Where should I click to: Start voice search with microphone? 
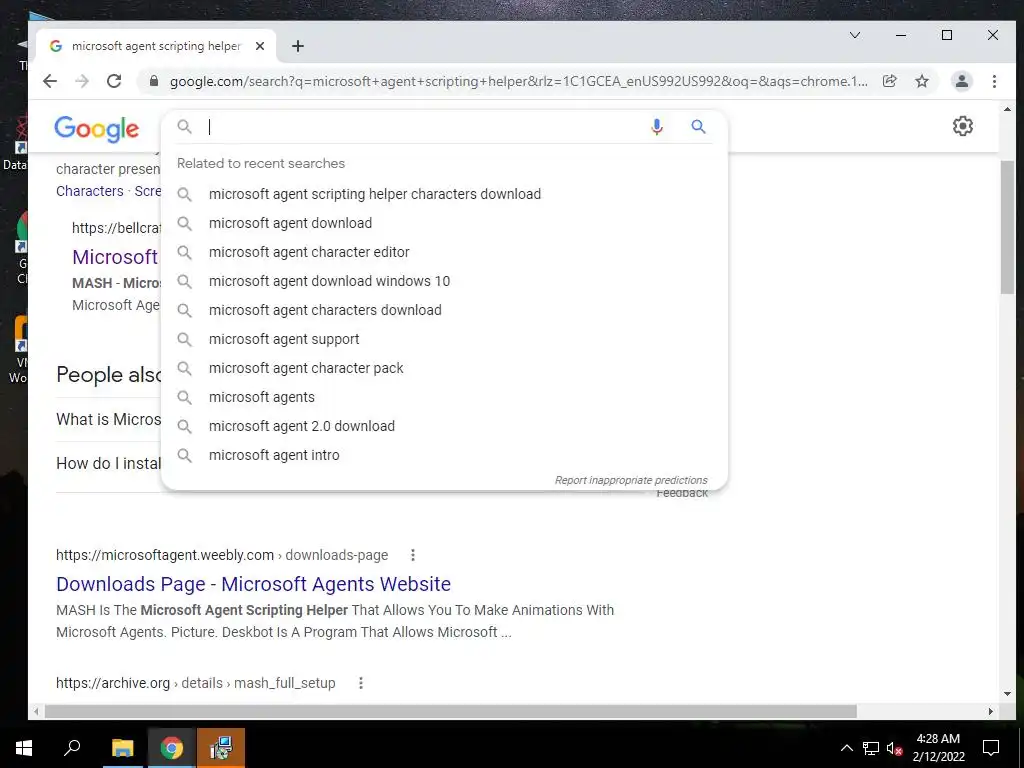pos(657,127)
